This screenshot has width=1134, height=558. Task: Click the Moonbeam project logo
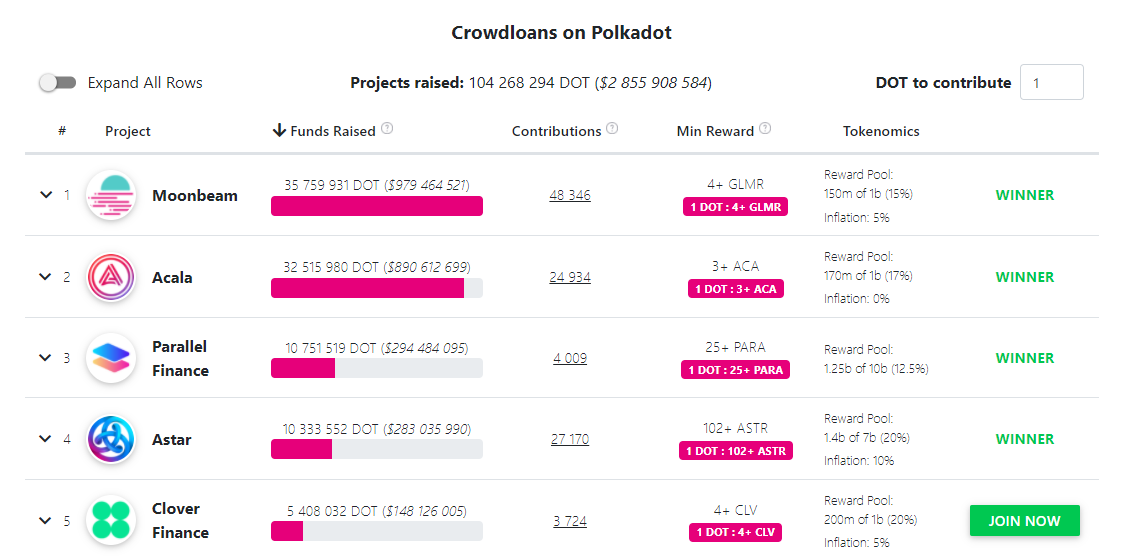111,196
